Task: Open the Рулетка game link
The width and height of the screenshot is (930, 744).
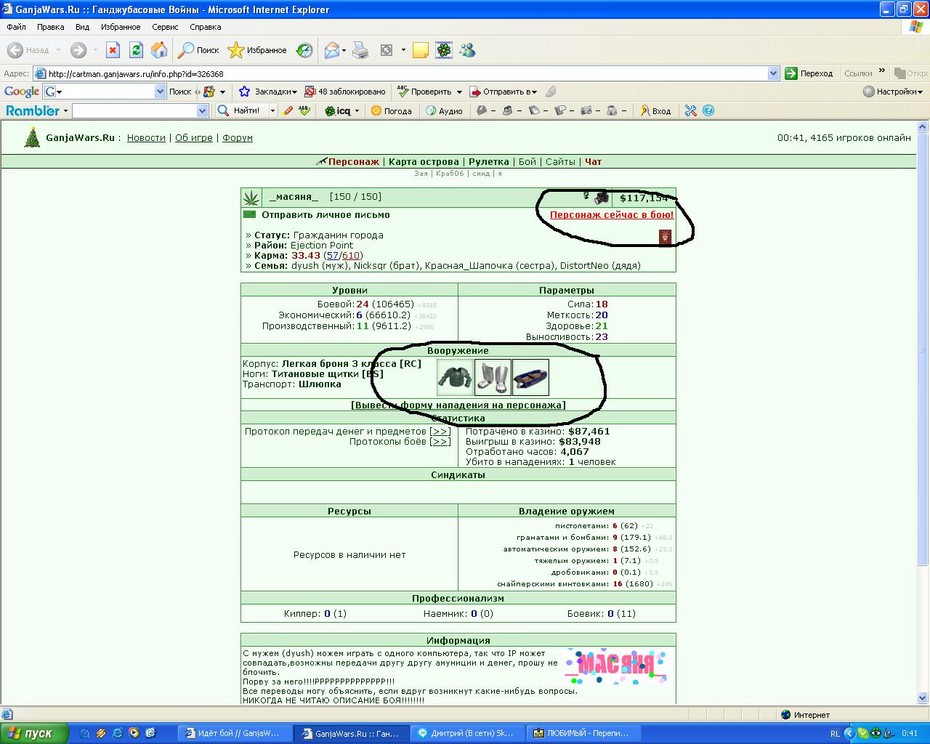Action: (489, 161)
